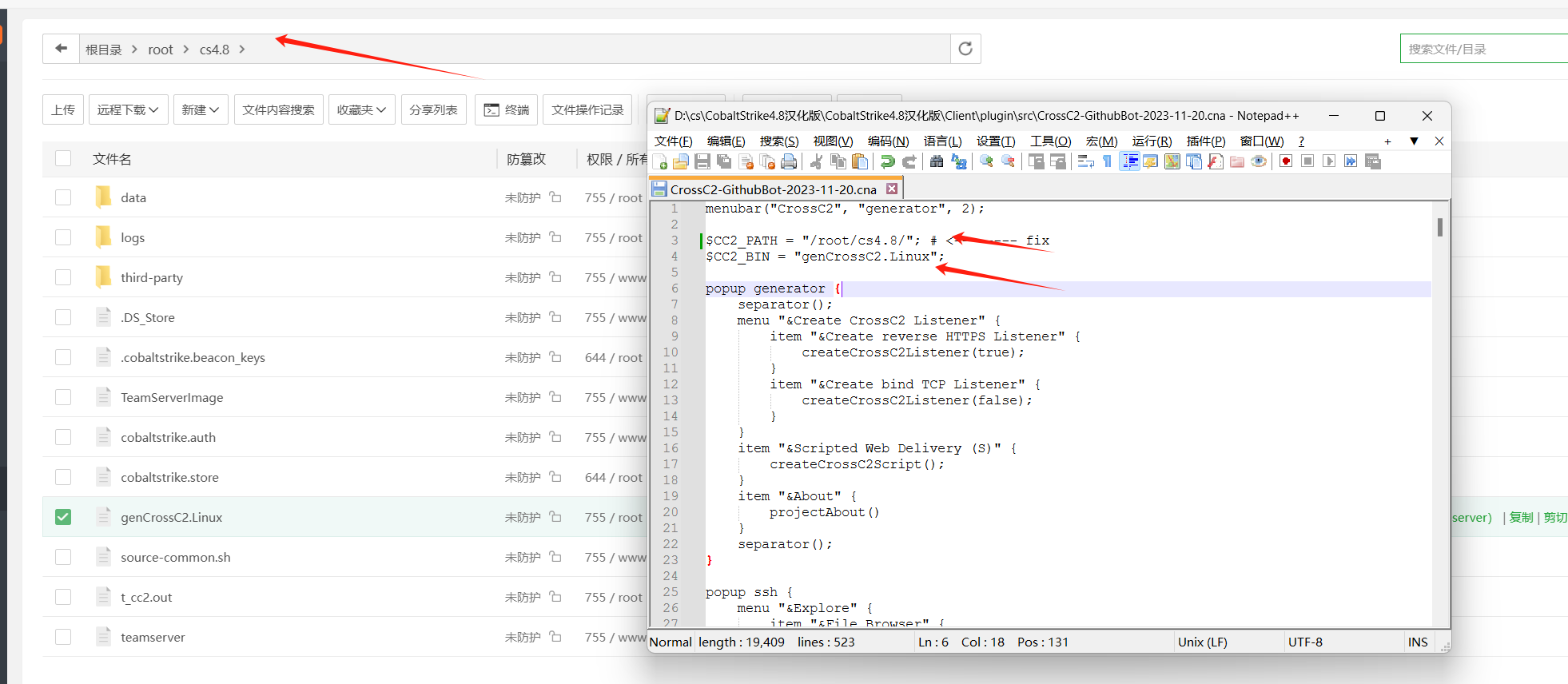The height and width of the screenshot is (684, 1568).
Task: Open the 搜索(S) menu in Notepad++
Action: tap(779, 141)
